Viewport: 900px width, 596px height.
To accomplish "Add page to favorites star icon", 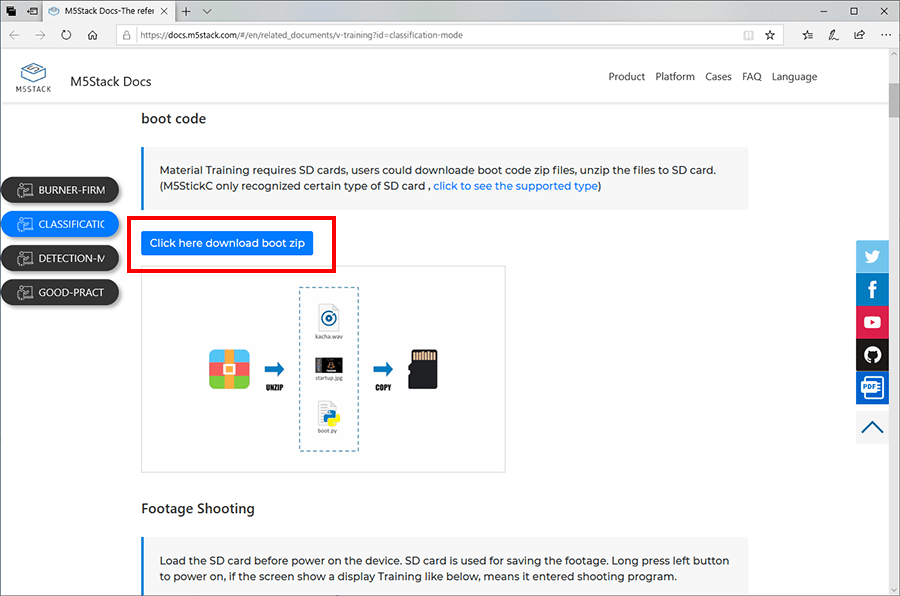I will (x=770, y=35).
